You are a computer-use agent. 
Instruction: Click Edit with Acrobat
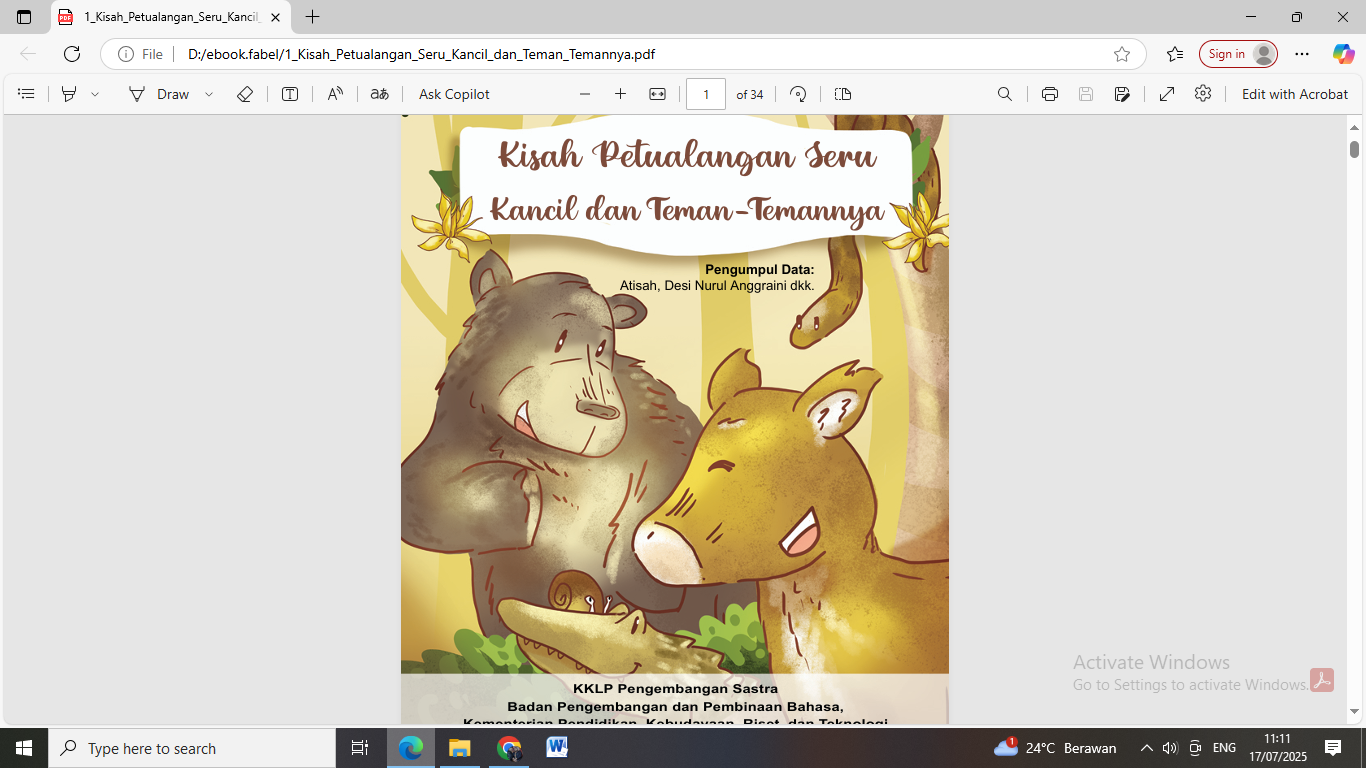[1296, 94]
